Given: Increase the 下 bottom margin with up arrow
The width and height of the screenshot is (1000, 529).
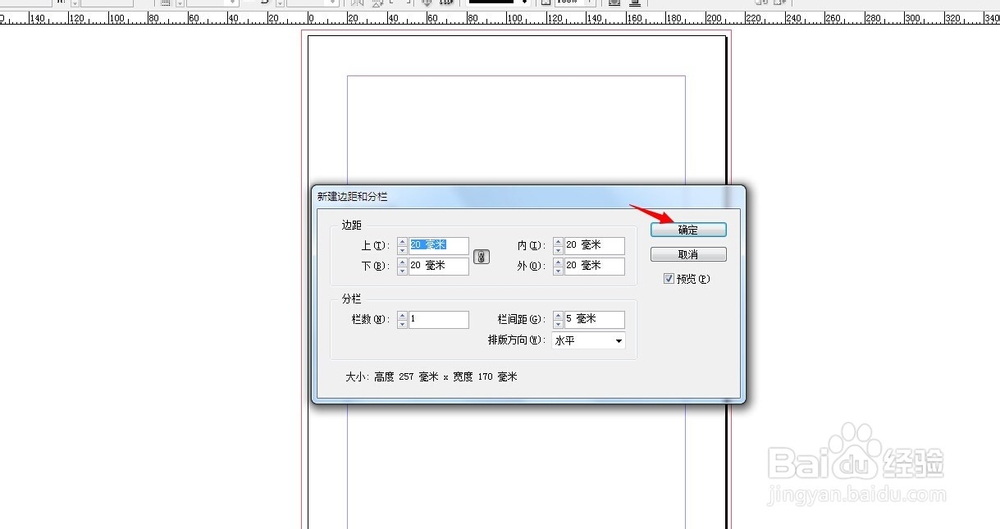Looking at the screenshot, I should (x=402, y=262).
